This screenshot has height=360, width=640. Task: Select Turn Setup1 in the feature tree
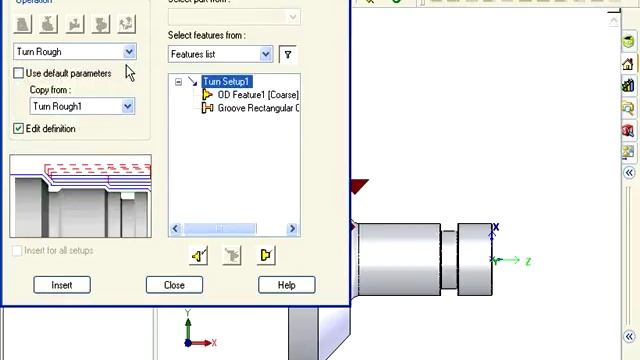(227, 82)
